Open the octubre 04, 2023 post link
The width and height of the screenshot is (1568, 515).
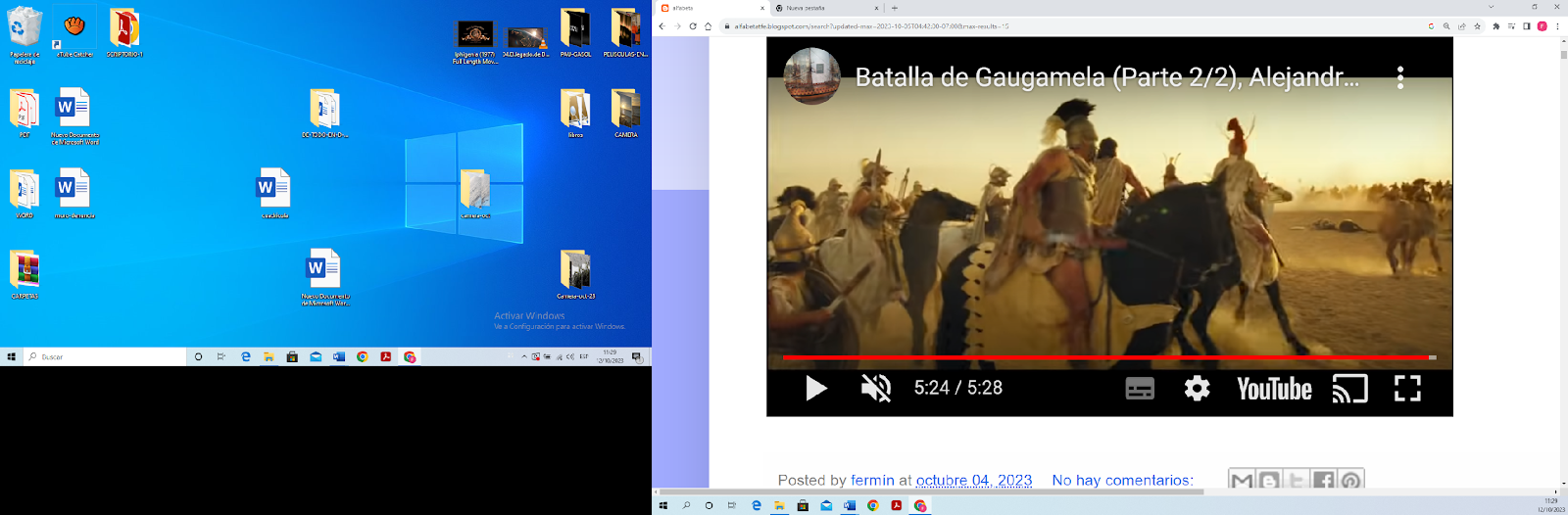point(973,480)
